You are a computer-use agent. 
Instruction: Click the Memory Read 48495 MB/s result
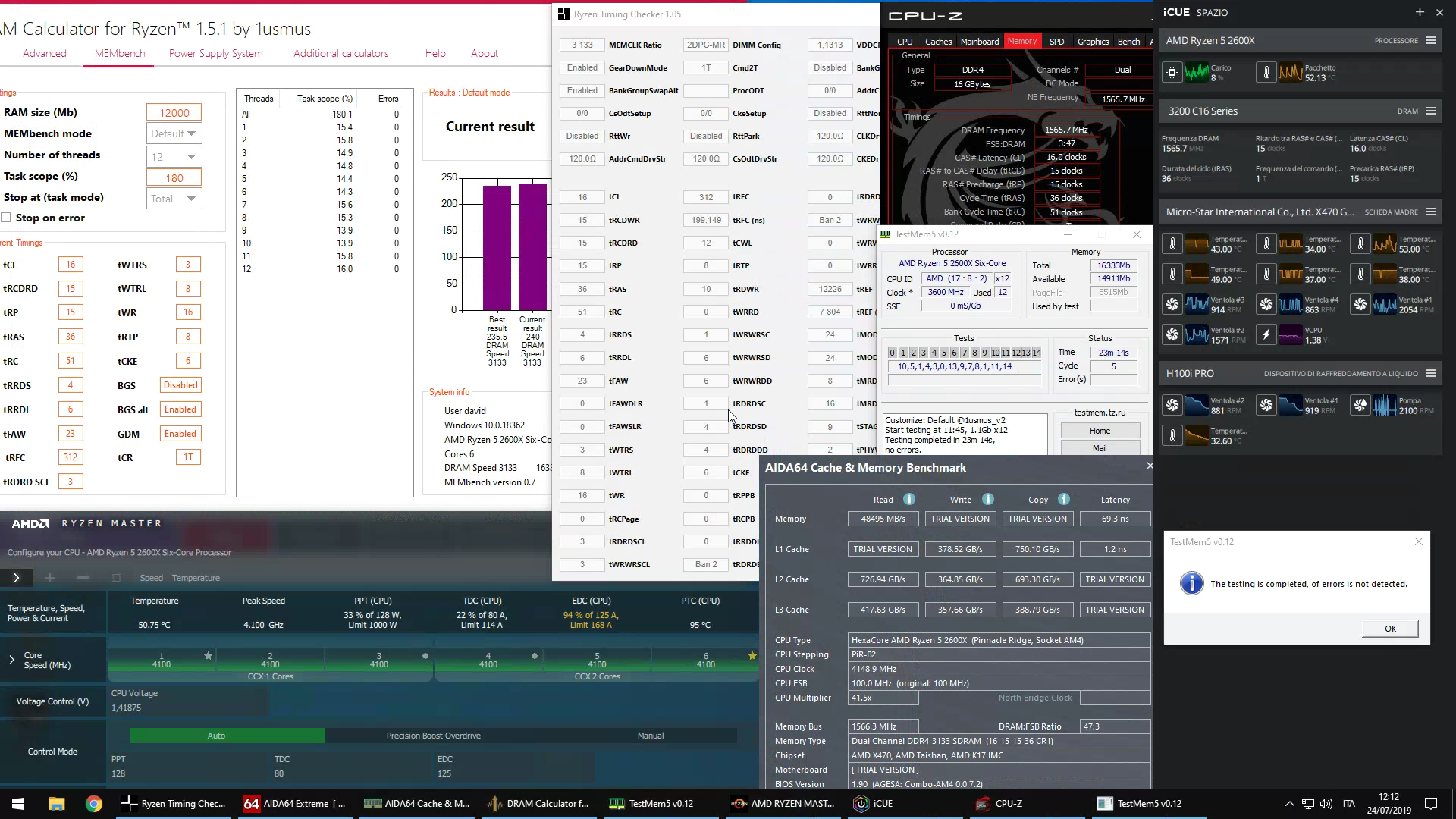pyautogui.click(x=883, y=519)
